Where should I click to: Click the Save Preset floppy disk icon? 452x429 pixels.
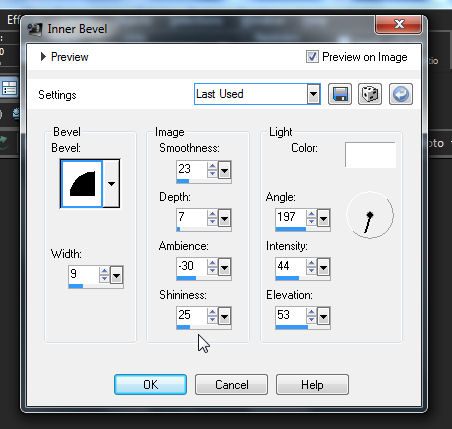pyautogui.click(x=340, y=94)
